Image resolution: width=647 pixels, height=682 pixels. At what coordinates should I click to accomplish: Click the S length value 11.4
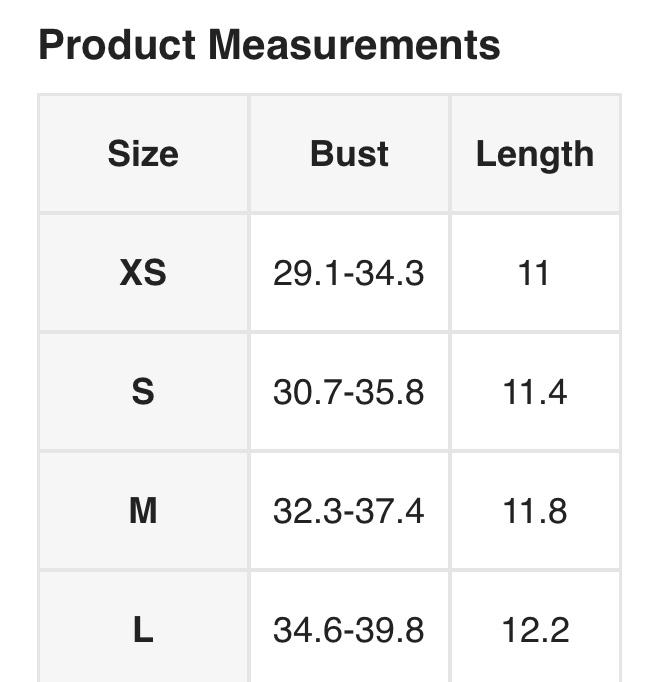pos(534,392)
